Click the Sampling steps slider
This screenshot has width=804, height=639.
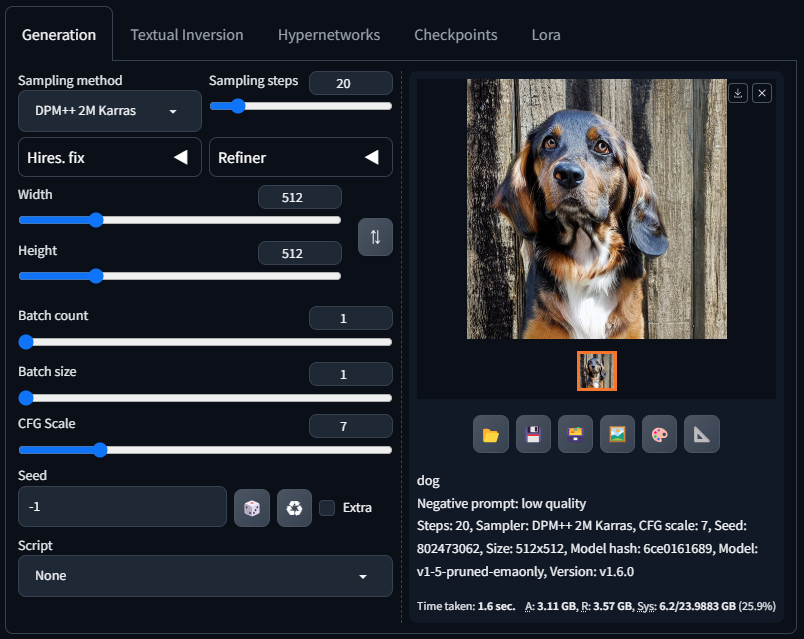pyautogui.click(x=301, y=106)
